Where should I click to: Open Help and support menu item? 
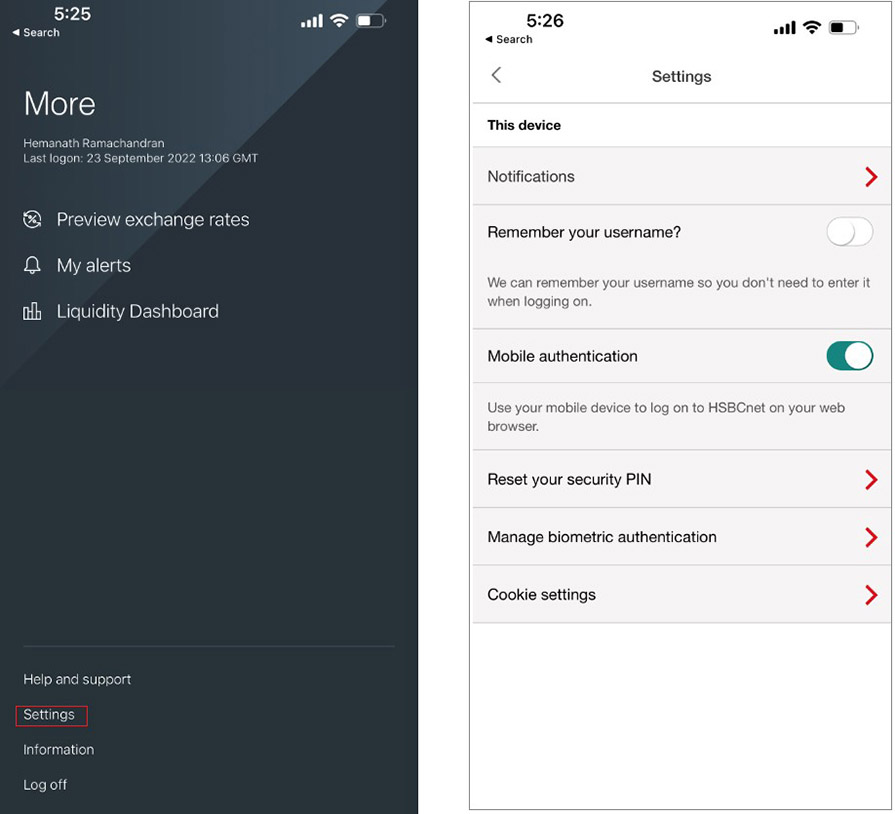click(77, 680)
